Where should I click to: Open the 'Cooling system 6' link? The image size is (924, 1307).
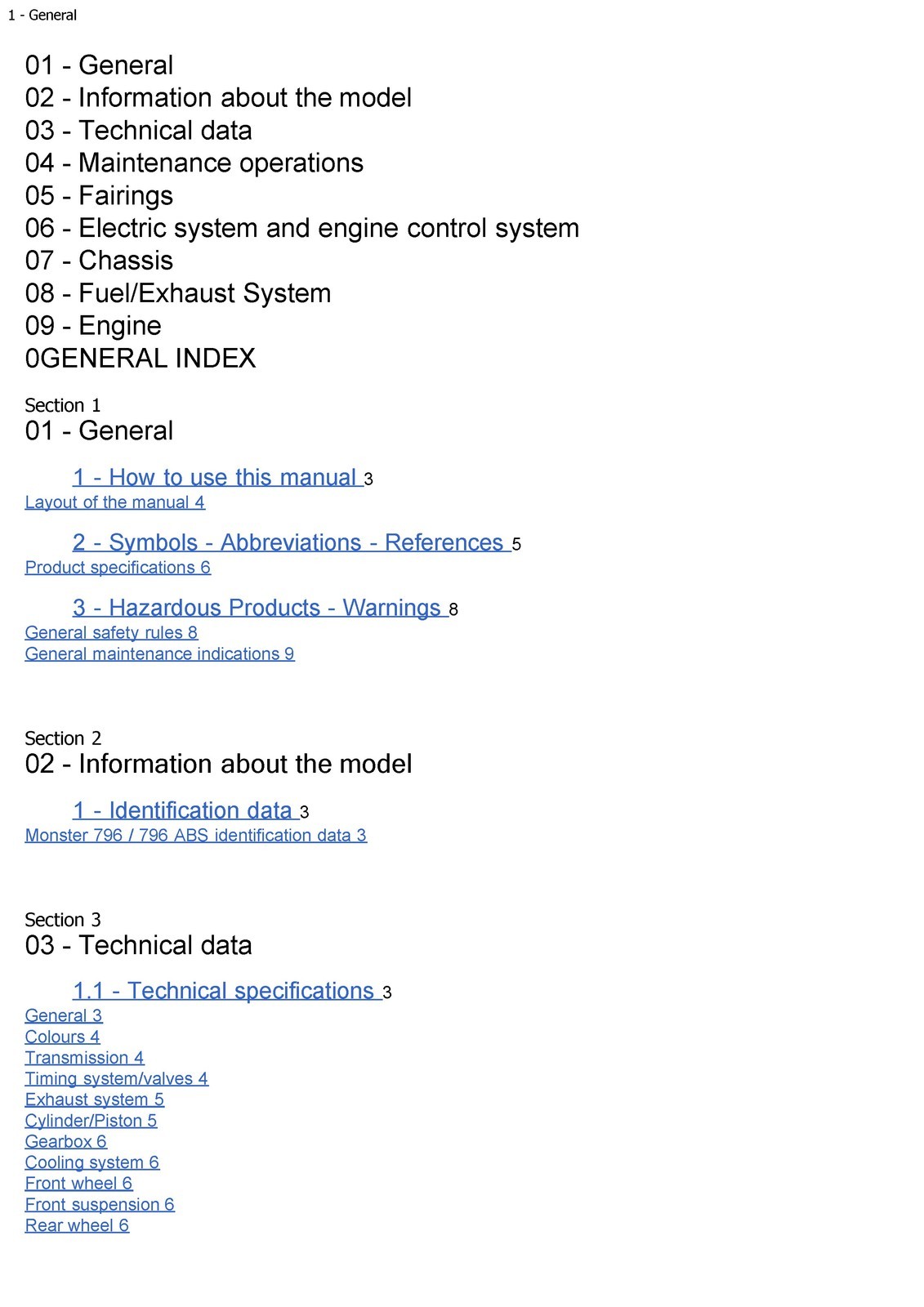(x=92, y=1162)
